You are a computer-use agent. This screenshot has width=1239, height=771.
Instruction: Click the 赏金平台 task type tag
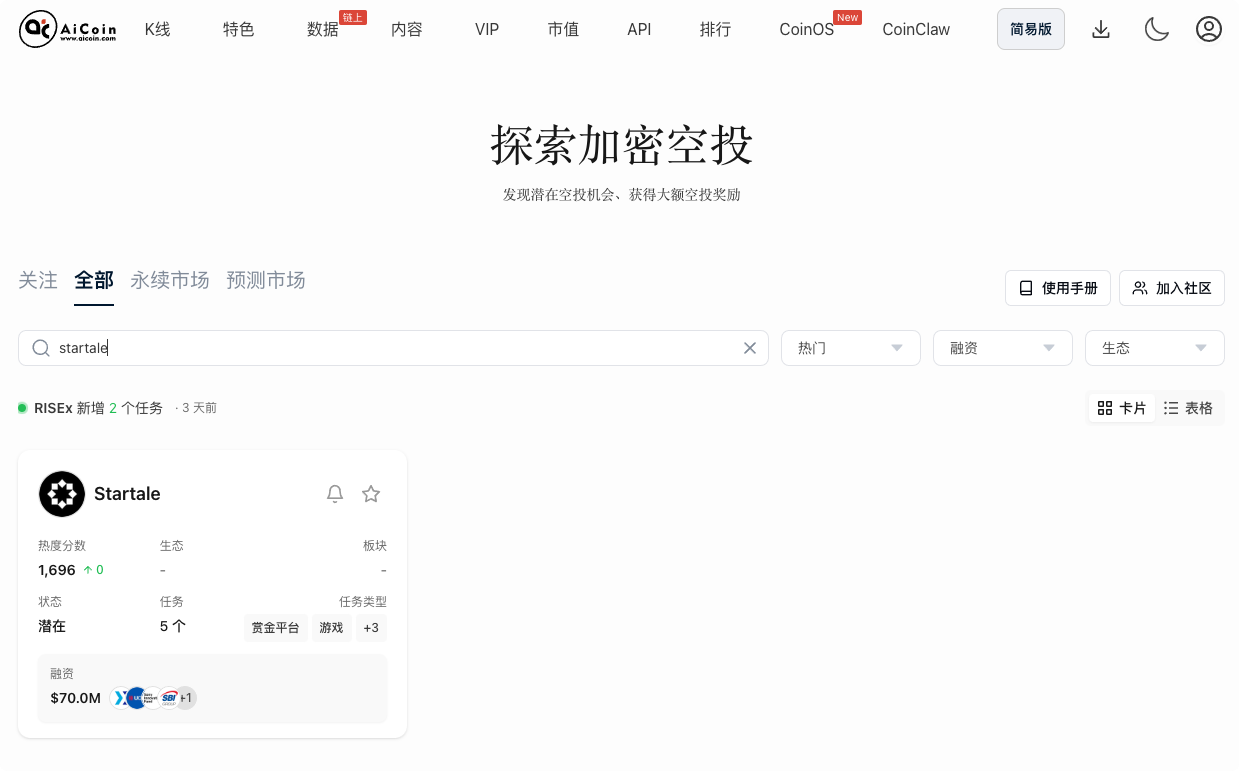[275, 628]
